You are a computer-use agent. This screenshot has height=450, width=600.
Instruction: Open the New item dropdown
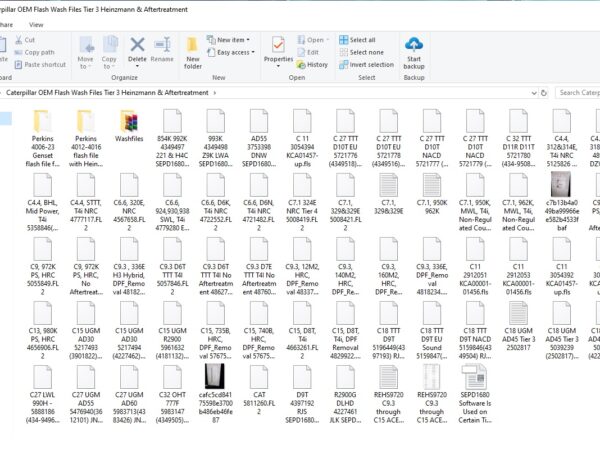tap(228, 40)
